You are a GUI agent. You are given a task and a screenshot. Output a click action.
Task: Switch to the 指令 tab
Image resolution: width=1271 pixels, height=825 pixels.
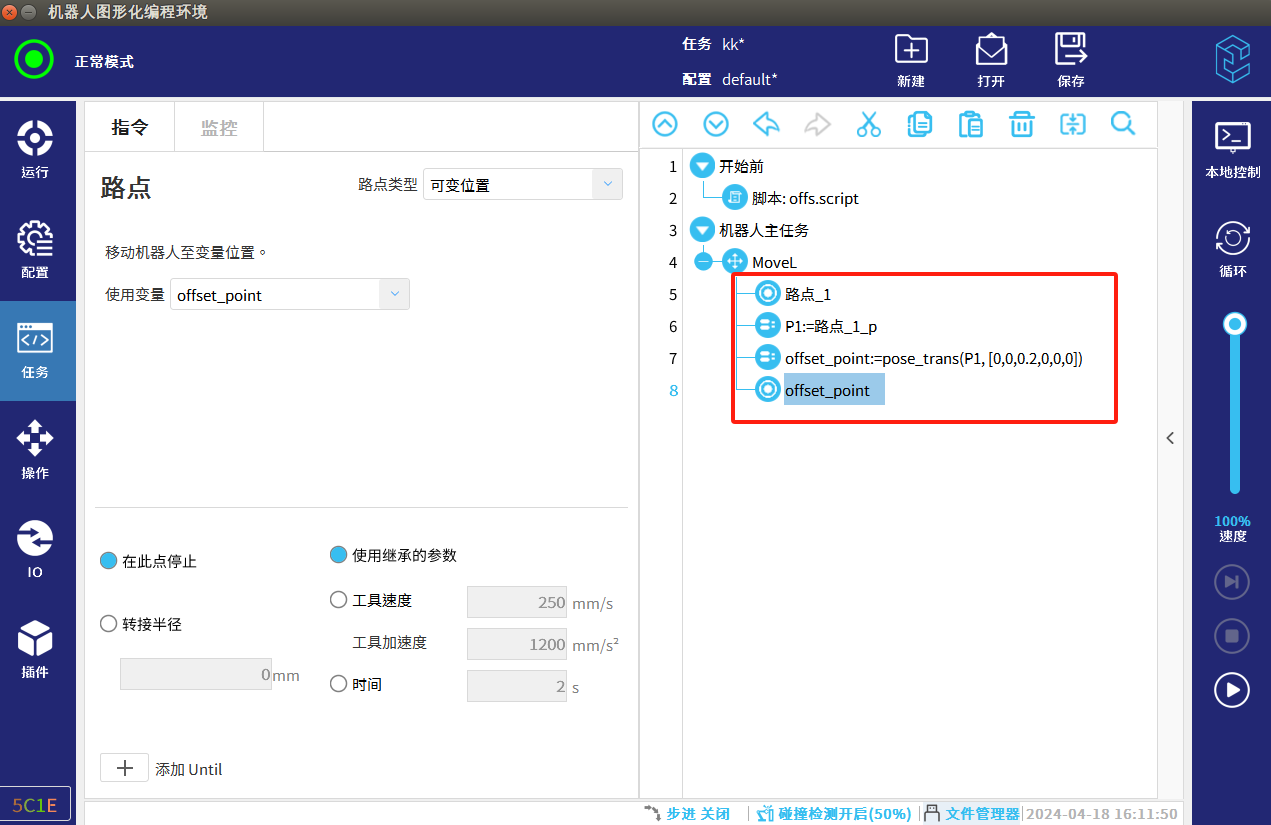click(129, 127)
